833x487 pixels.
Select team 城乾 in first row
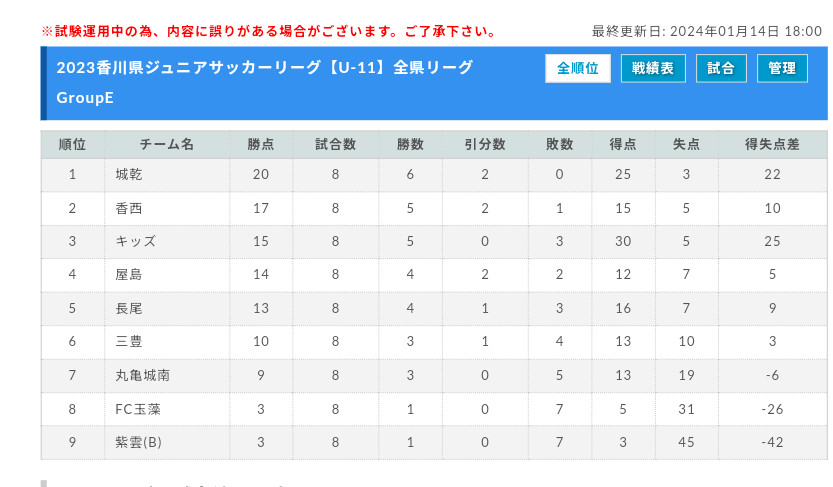point(129,175)
